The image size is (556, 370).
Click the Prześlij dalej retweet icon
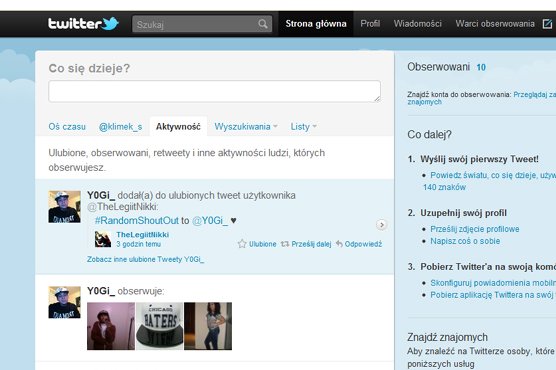point(285,244)
